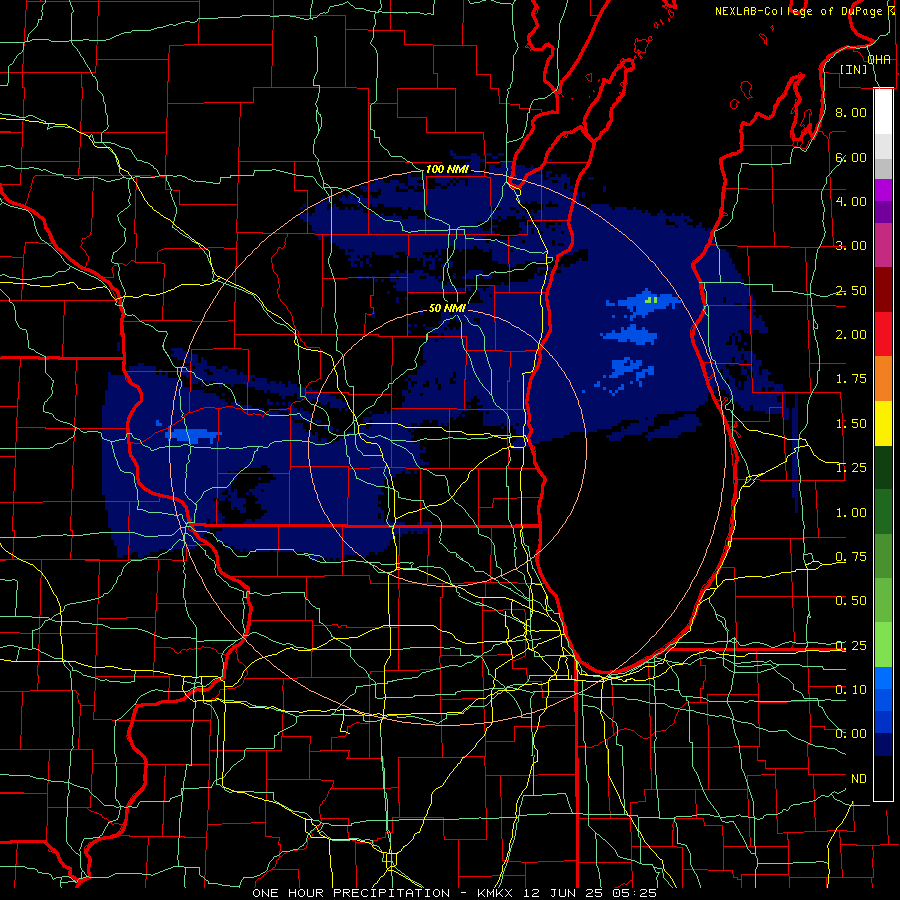Click the 0.25 legend value

(851, 646)
